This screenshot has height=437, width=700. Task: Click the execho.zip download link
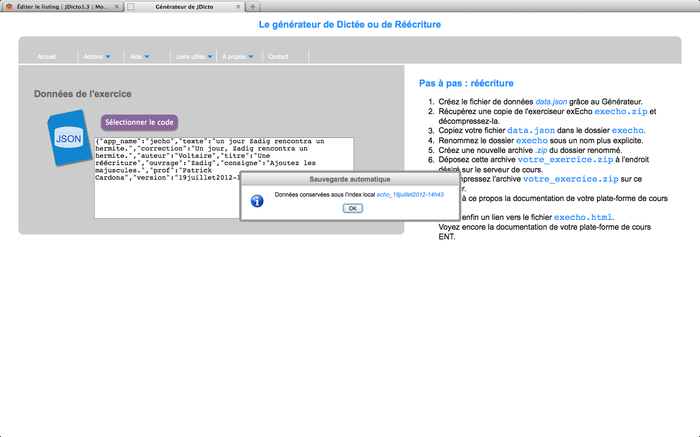(x=622, y=111)
